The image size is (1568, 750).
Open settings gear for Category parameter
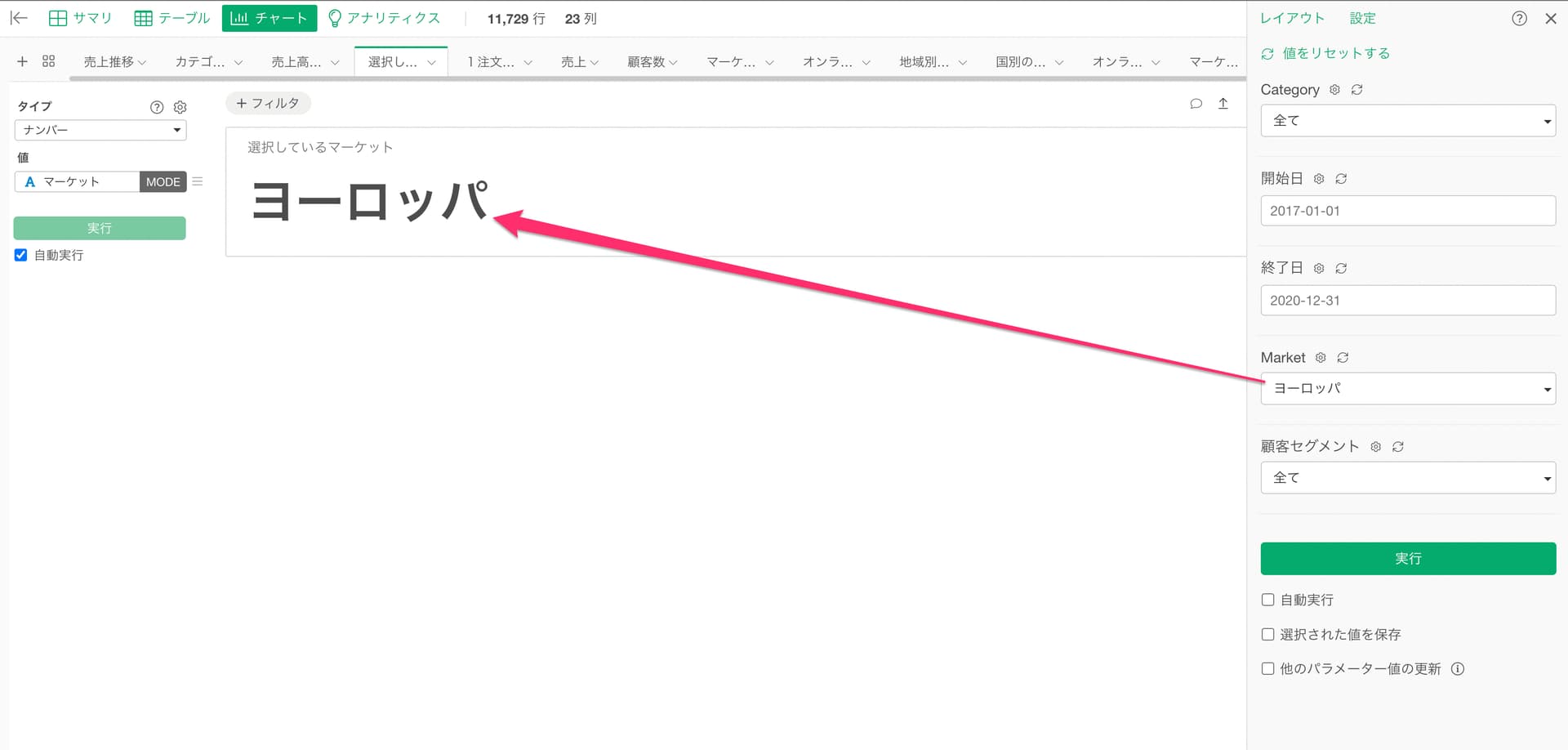coord(1334,90)
